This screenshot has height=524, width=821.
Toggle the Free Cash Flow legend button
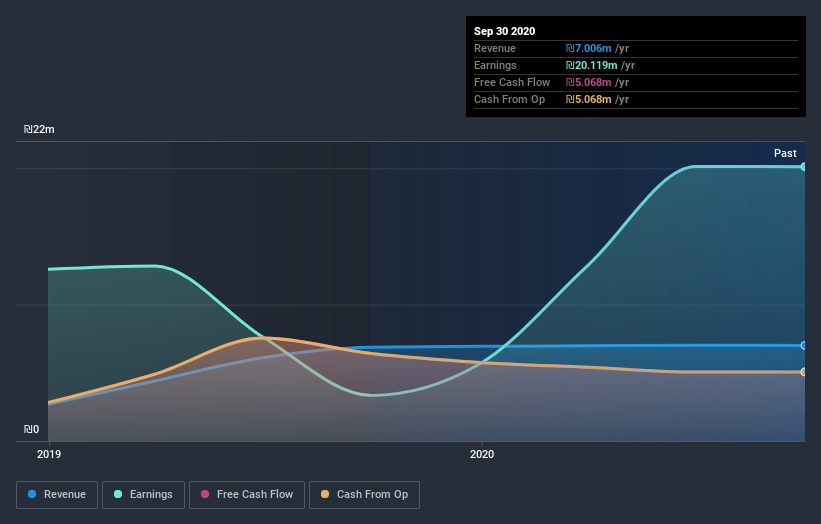[247, 495]
